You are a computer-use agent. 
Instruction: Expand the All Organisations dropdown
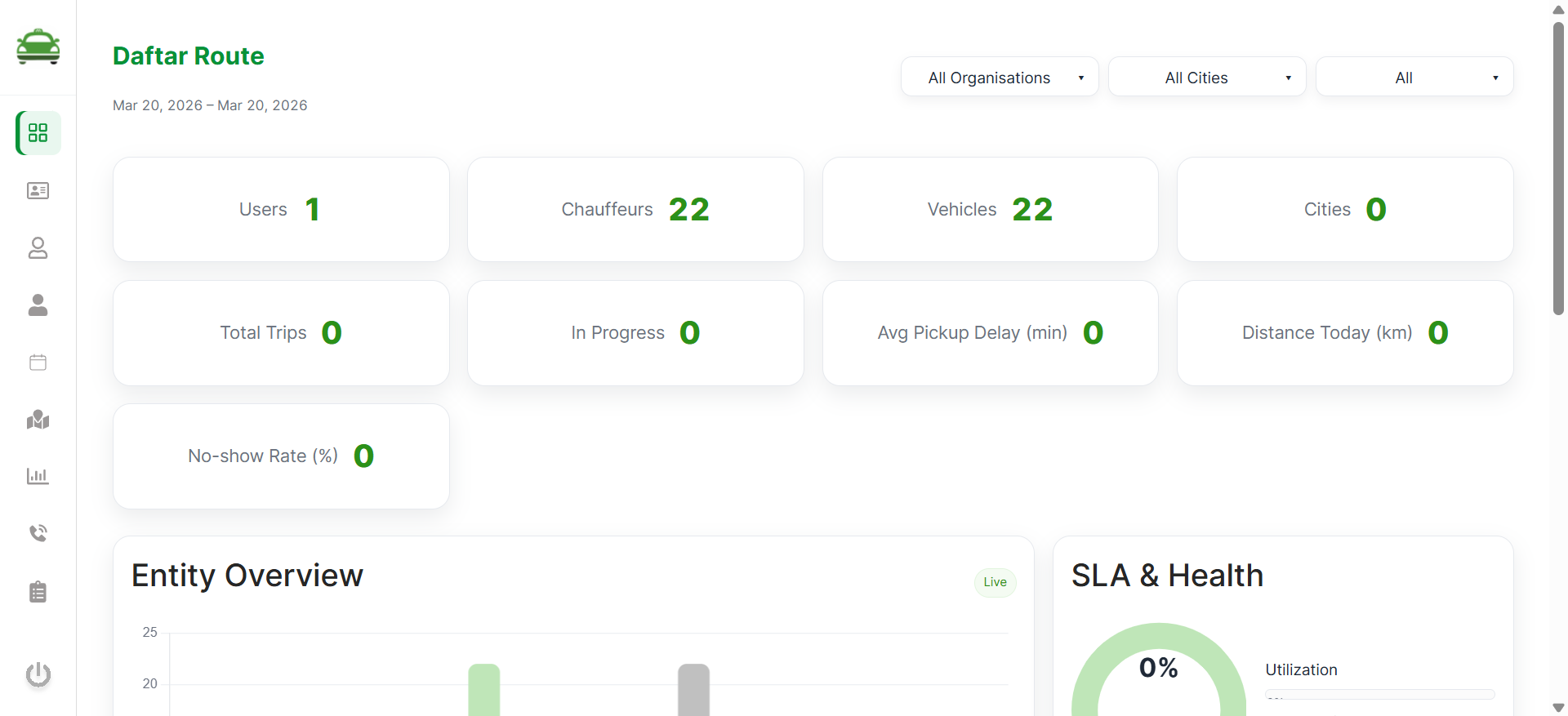tap(1000, 78)
